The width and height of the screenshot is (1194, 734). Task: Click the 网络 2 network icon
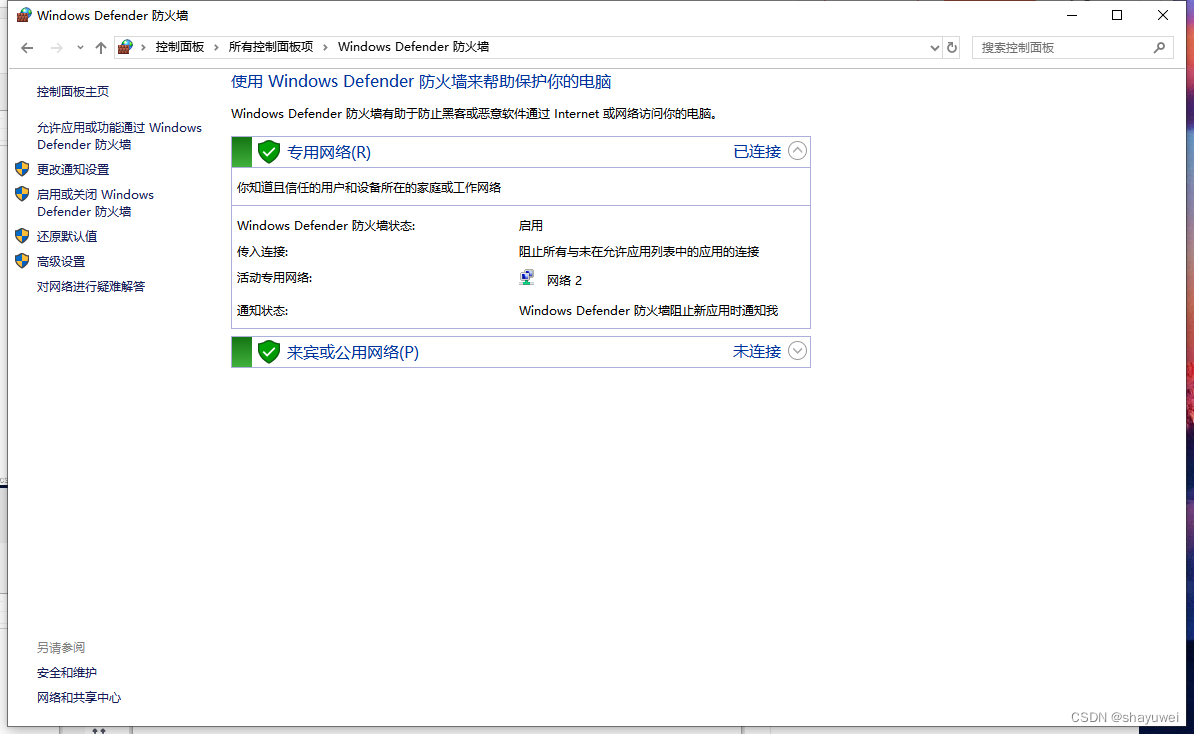coord(527,278)
